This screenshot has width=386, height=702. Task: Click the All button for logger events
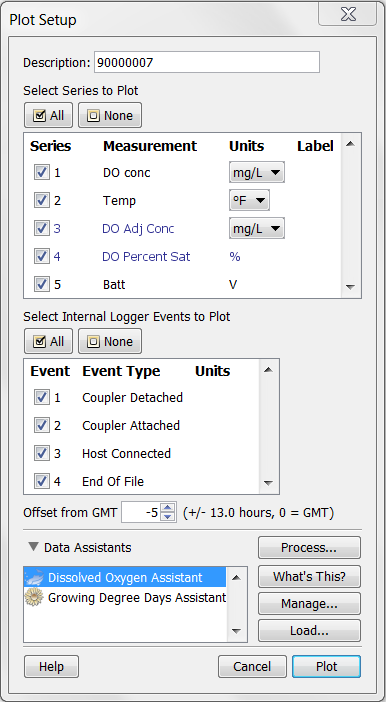click(x=49, y=342)
